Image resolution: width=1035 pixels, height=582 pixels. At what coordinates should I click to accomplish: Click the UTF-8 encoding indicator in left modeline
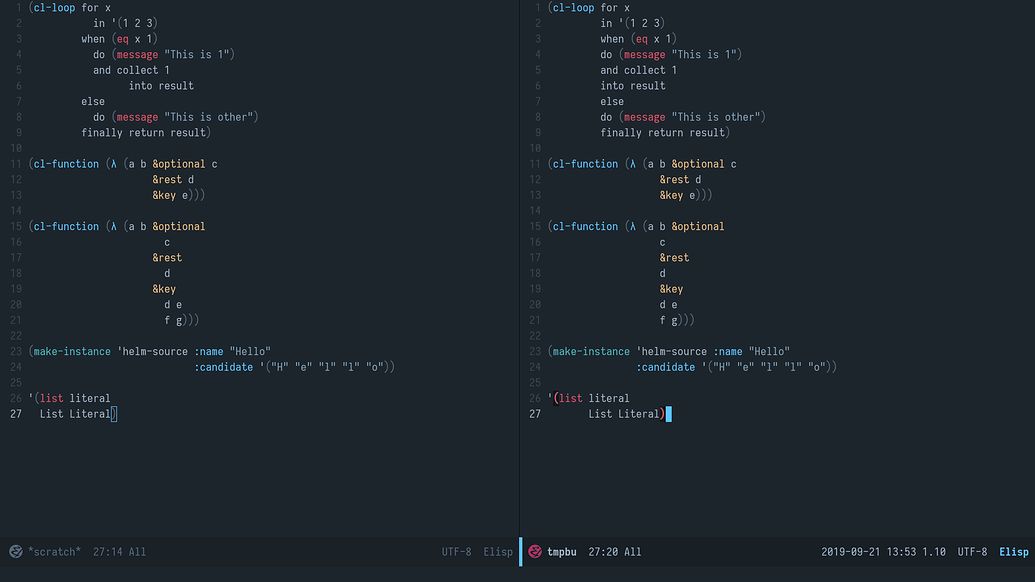(x=457, y=551)
